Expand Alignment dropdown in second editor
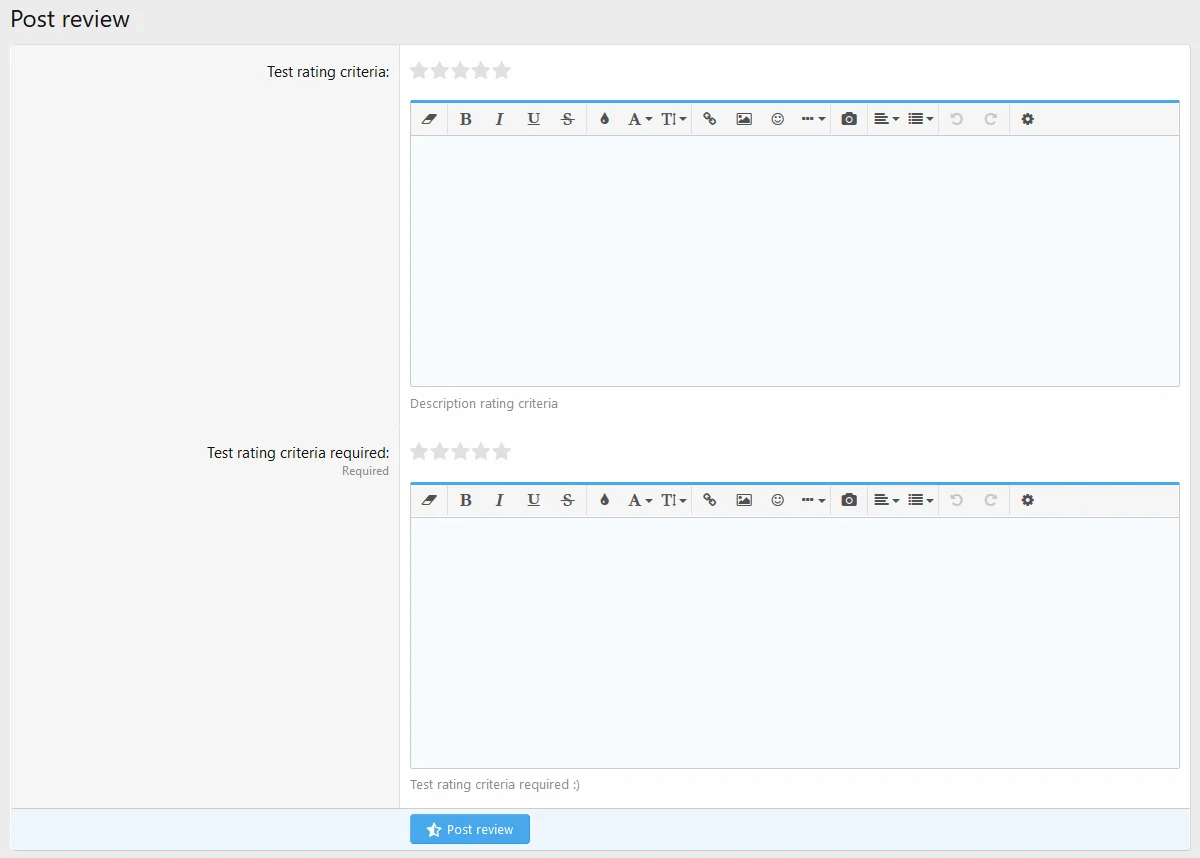 click(x=886, y=500)
